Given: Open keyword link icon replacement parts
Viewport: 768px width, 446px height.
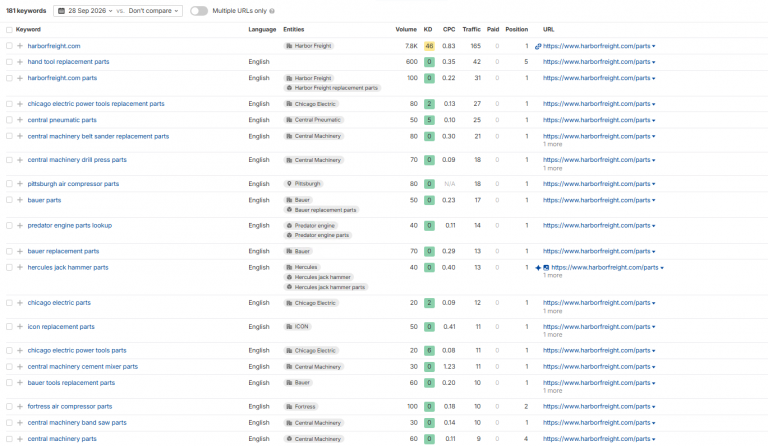Looking at the screenshot, I should [61, 327].
